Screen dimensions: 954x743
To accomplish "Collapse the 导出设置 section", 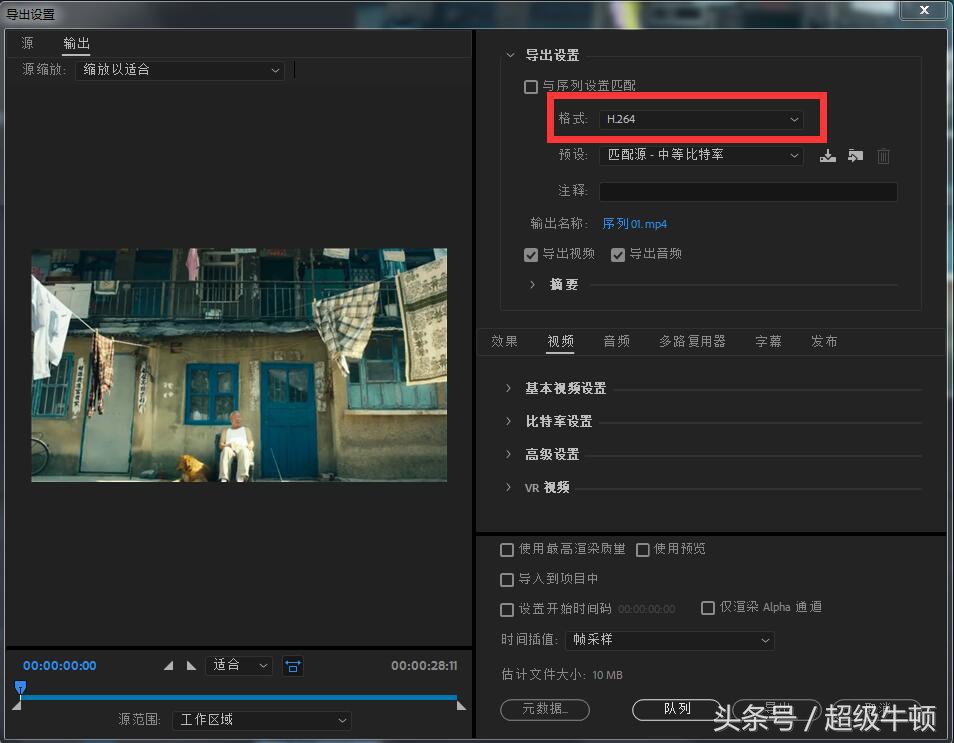I will click(510, 55).
